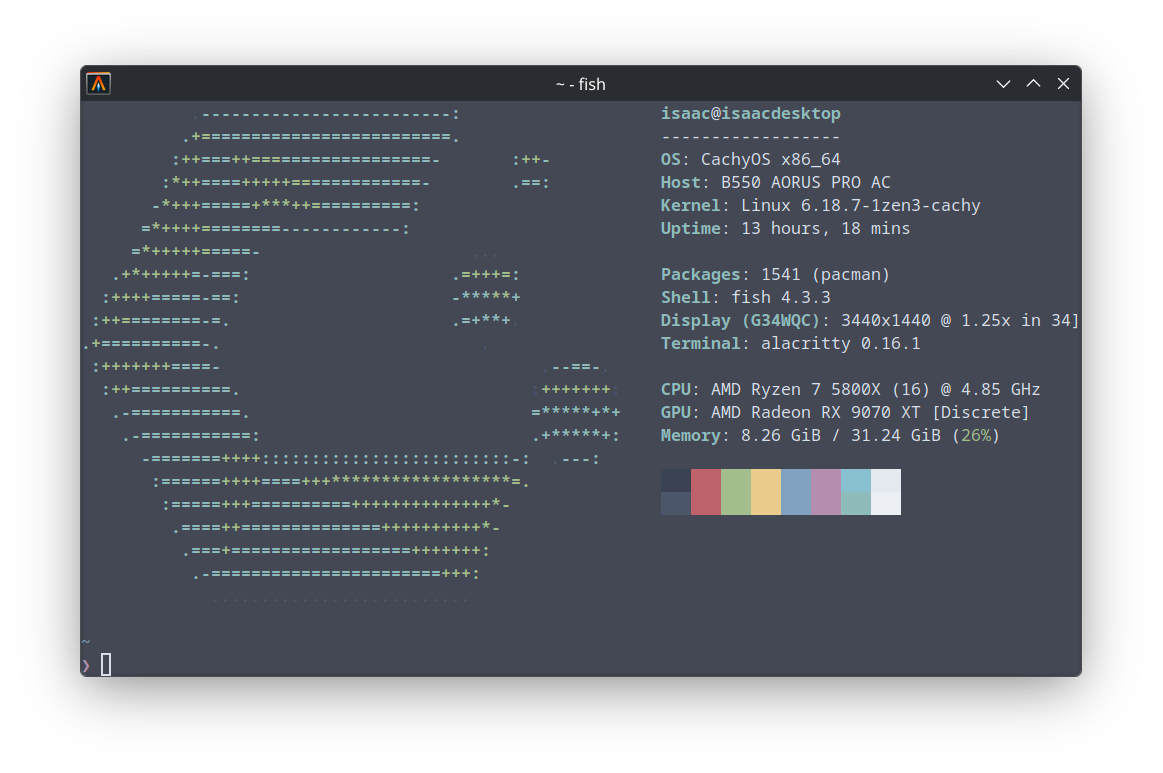1163x773 pixels.
Task: Click the red color swatch
Action: pos(706,492)
